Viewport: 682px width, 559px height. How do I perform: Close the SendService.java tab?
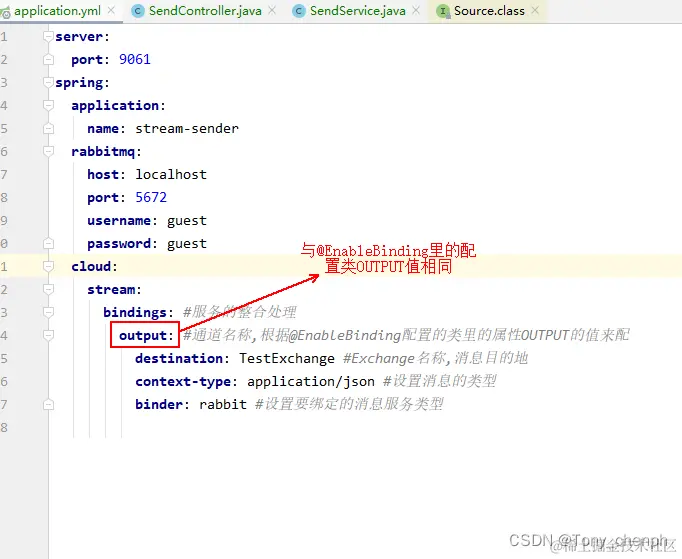click(416, 10)
